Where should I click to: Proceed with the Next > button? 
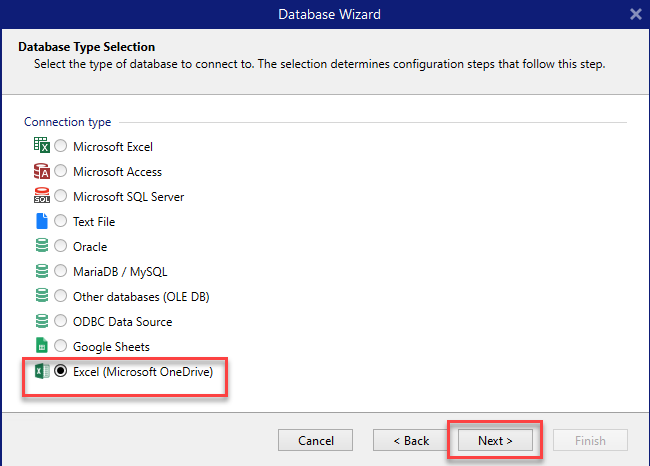pos(495,441)
